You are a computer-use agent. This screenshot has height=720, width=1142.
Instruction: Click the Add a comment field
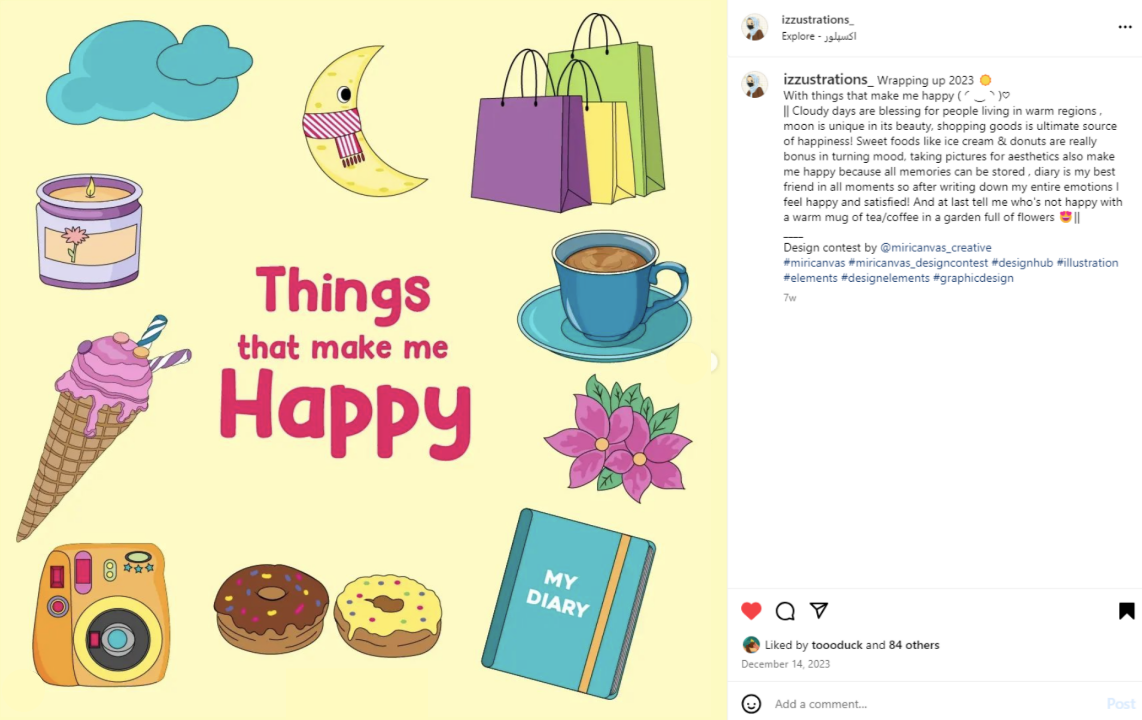930,704
